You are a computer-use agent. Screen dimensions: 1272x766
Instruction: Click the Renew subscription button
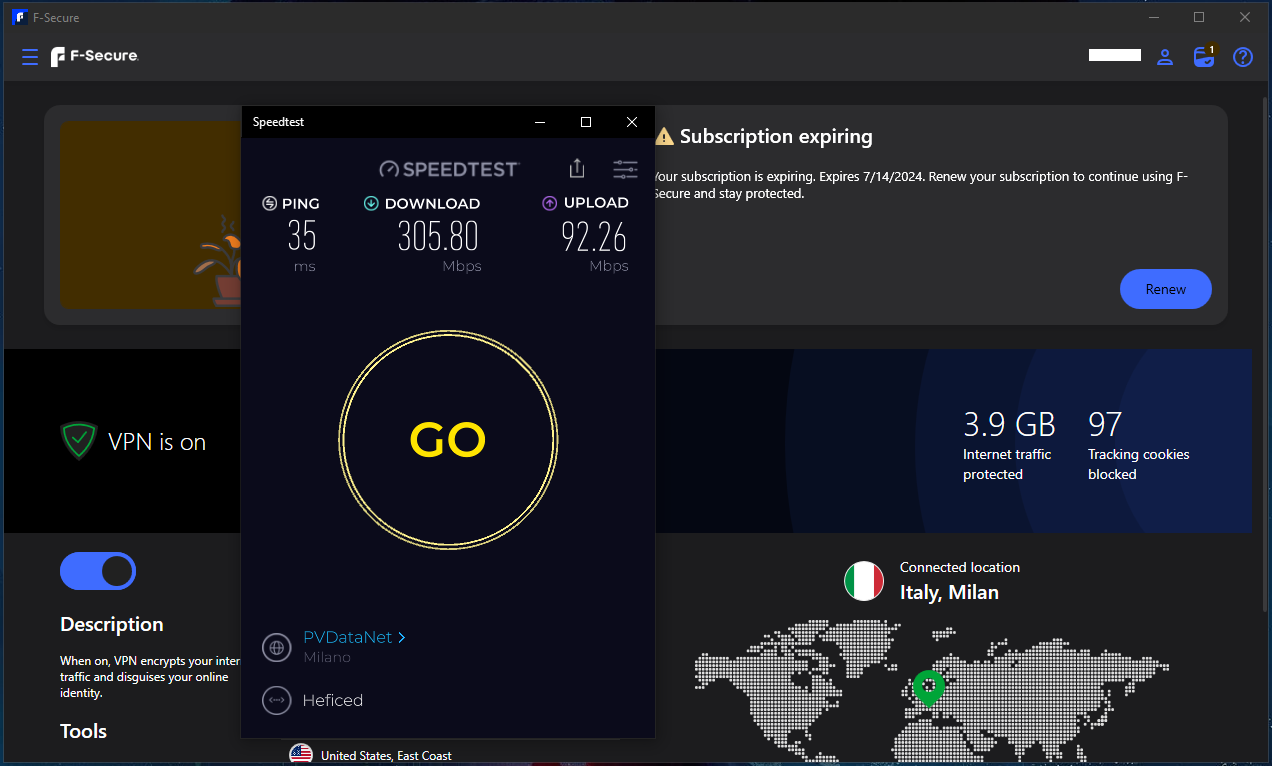(1166, 289)
